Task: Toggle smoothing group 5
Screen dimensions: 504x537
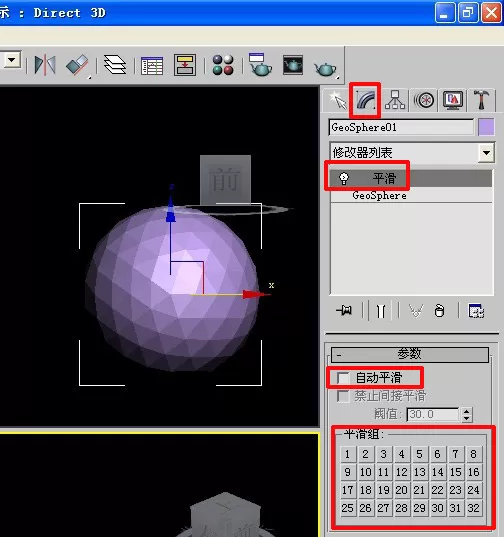Action: click(419, 454)
